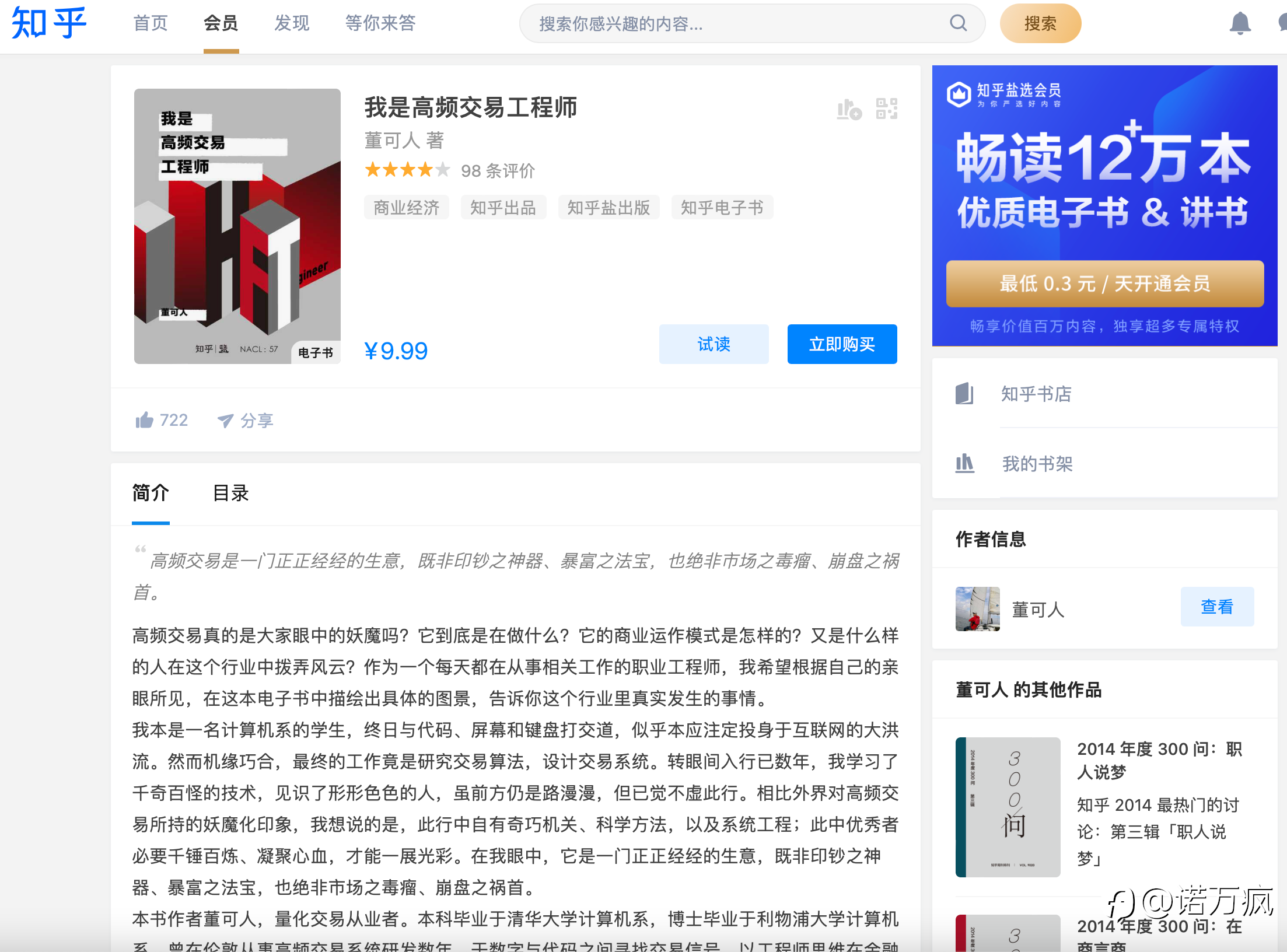The width and height of the screenshot is (1287, 952).
Task: Click the star rating row
Action: coord(407,170)
